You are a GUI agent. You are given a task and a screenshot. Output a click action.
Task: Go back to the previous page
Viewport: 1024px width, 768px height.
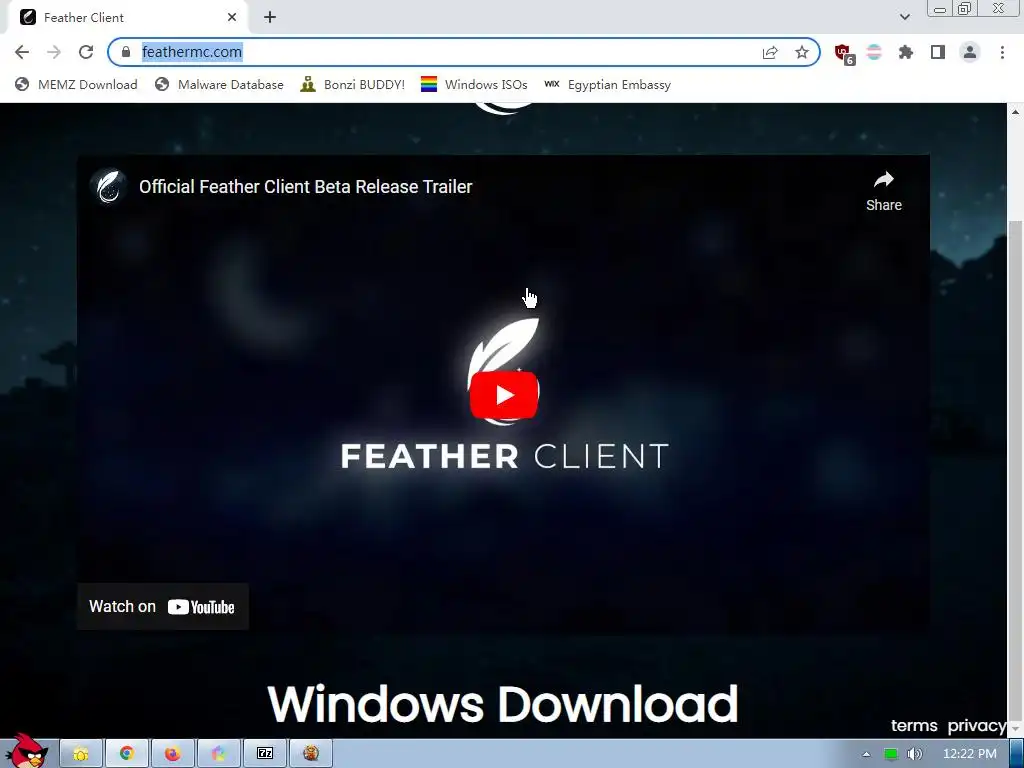click(x=22, y=52)
